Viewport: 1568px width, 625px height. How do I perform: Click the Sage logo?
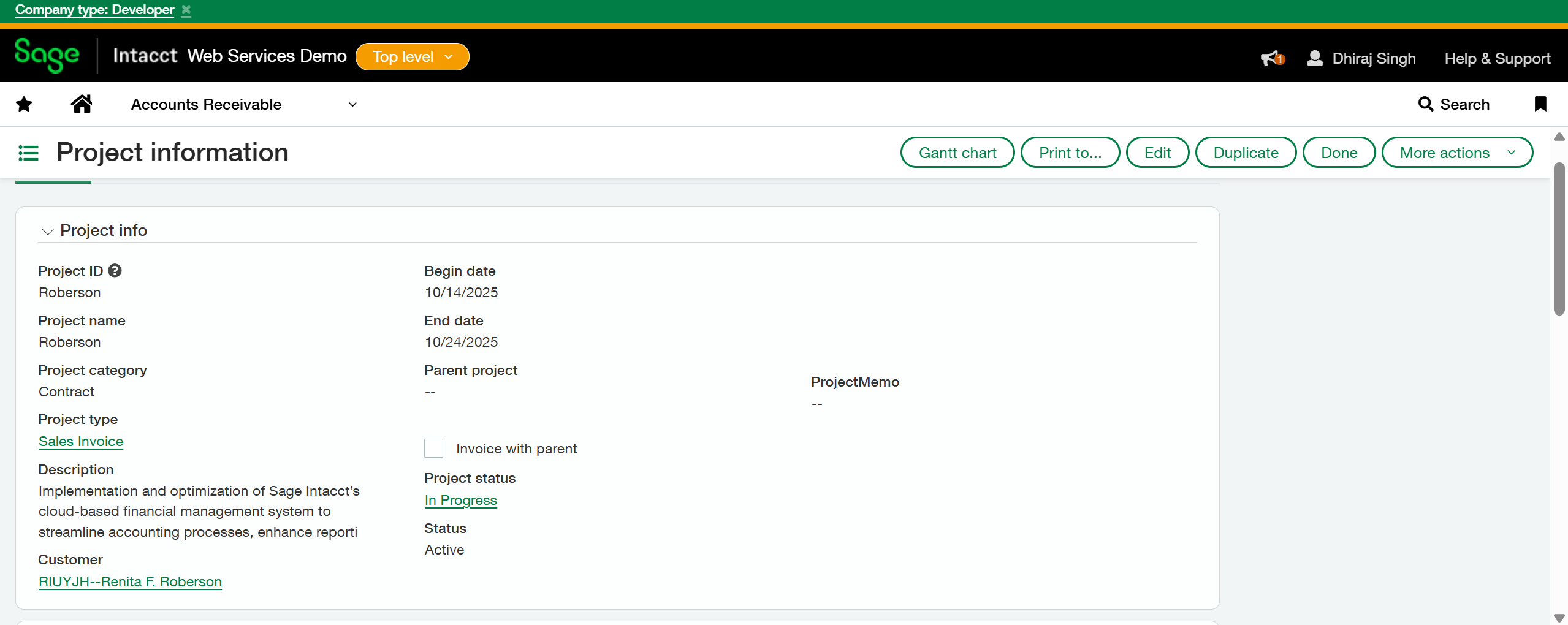(47, 56)
